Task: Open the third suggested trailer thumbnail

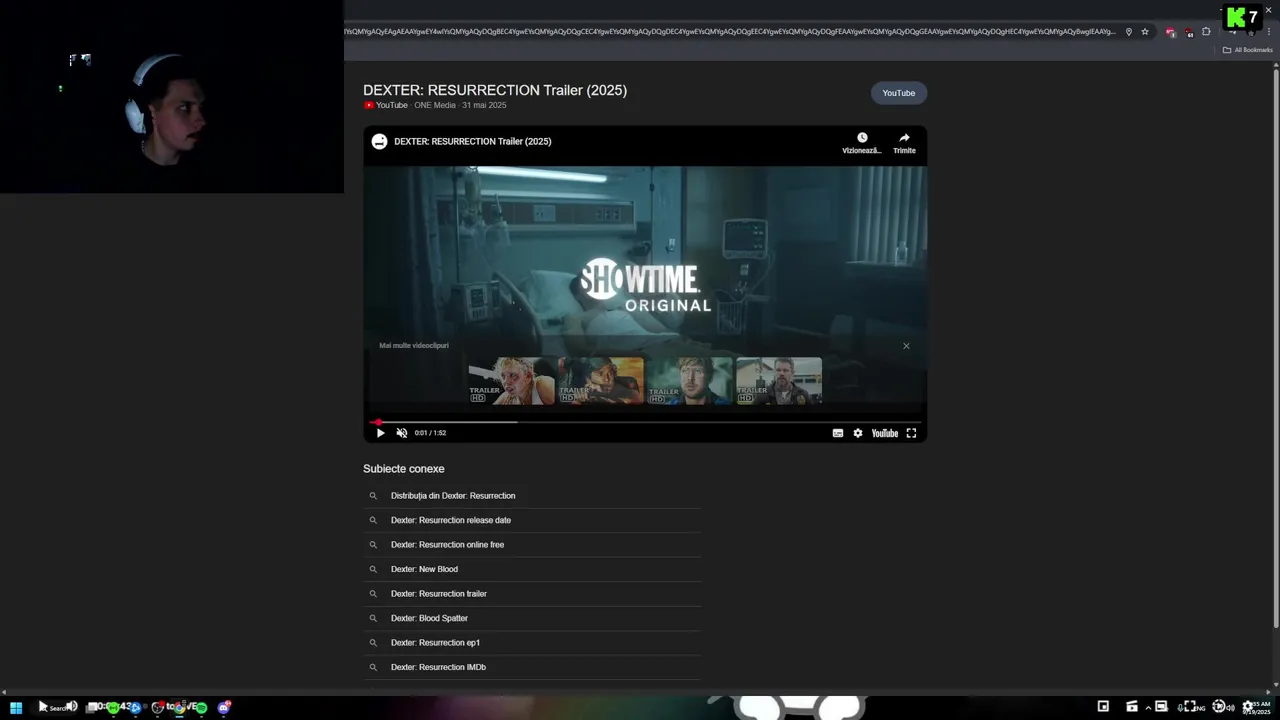Action: [690, 381]
